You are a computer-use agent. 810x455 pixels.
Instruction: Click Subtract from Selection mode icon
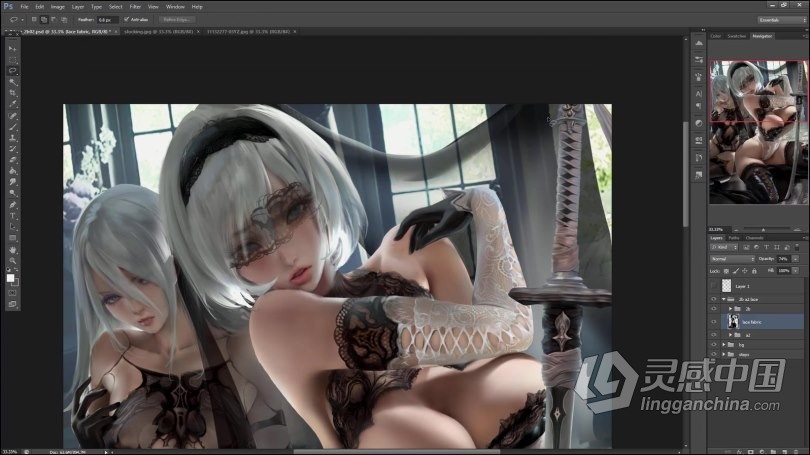(54, 20)
